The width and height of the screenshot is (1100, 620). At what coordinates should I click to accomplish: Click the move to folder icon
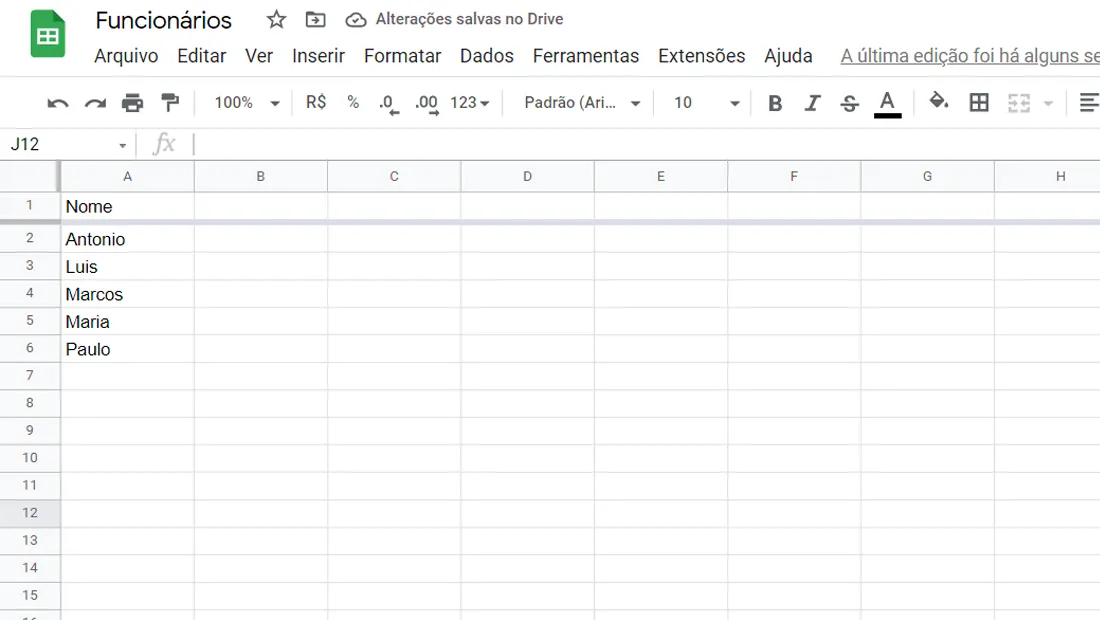[316, 20]
